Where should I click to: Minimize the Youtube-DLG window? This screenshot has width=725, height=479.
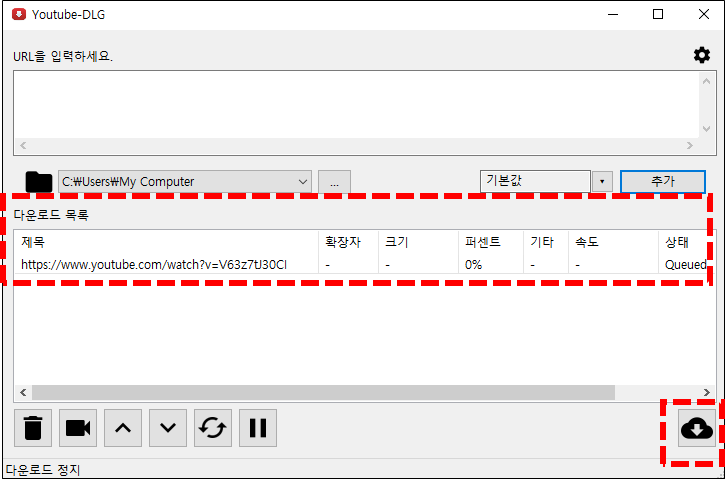click(613, 14)
